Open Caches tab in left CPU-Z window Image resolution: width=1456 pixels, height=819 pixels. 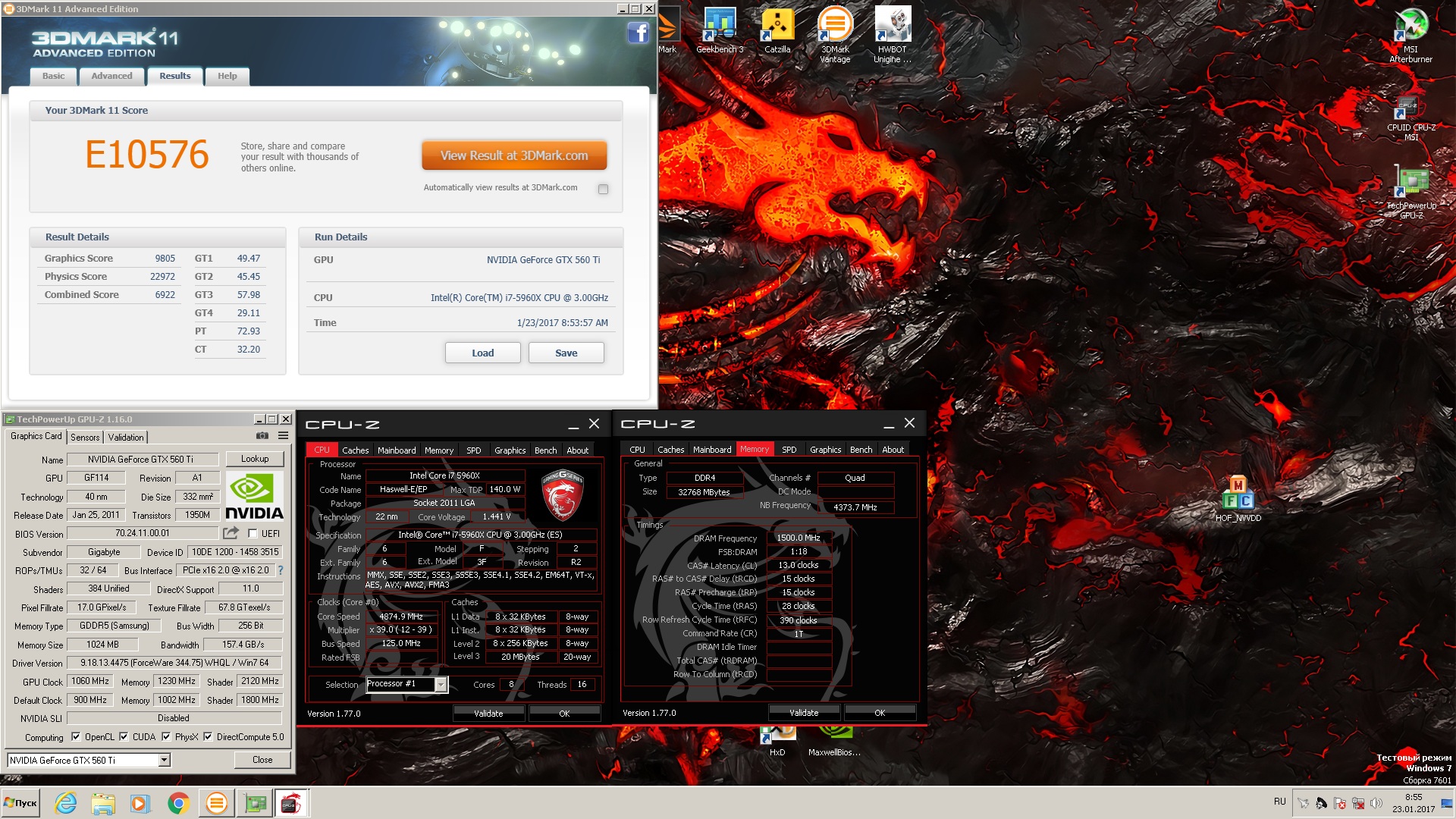[x=355, y=450]
